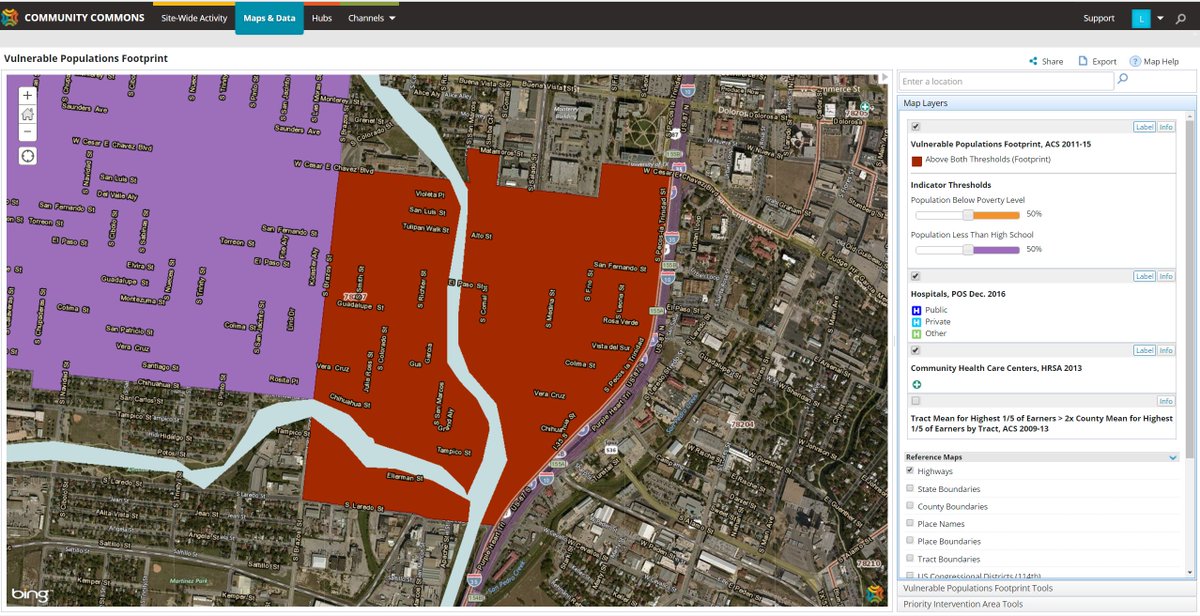Viewport: 1200px width, 616px height.
Task: Click the Export document icon
Action: [1082, 61]
